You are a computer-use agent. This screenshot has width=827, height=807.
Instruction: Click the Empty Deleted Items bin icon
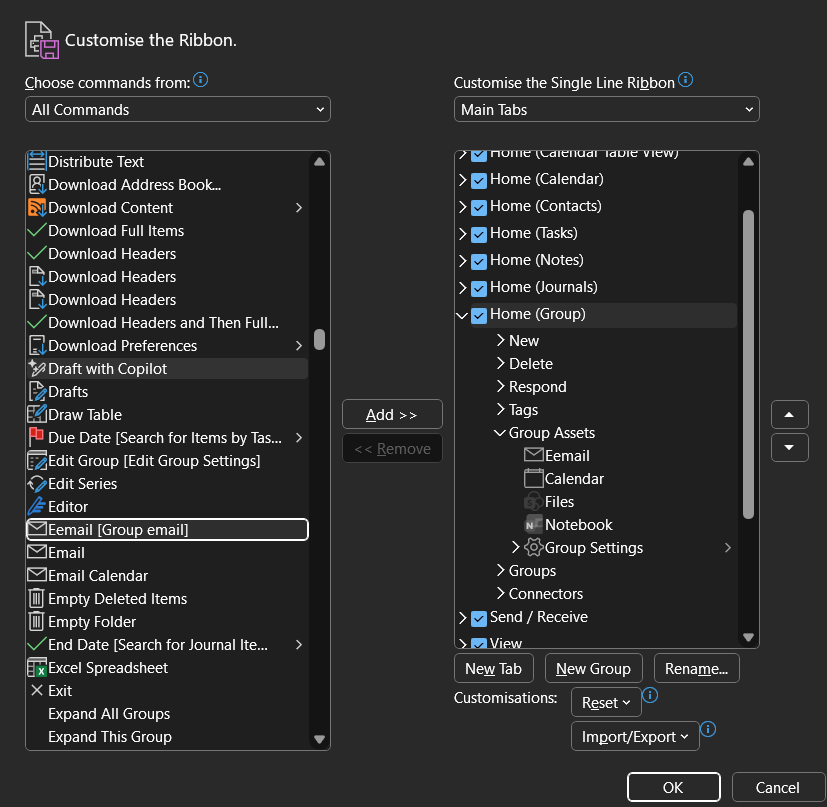point(36,598)
